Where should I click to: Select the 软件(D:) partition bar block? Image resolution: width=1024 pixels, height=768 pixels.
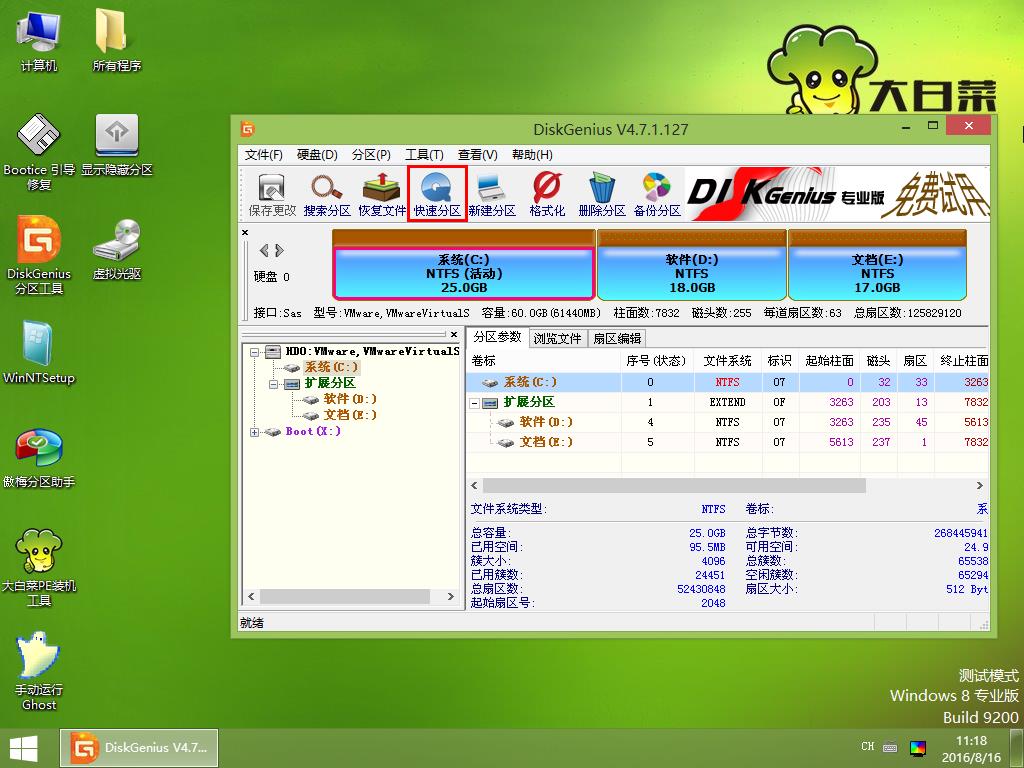pos(691,273)
